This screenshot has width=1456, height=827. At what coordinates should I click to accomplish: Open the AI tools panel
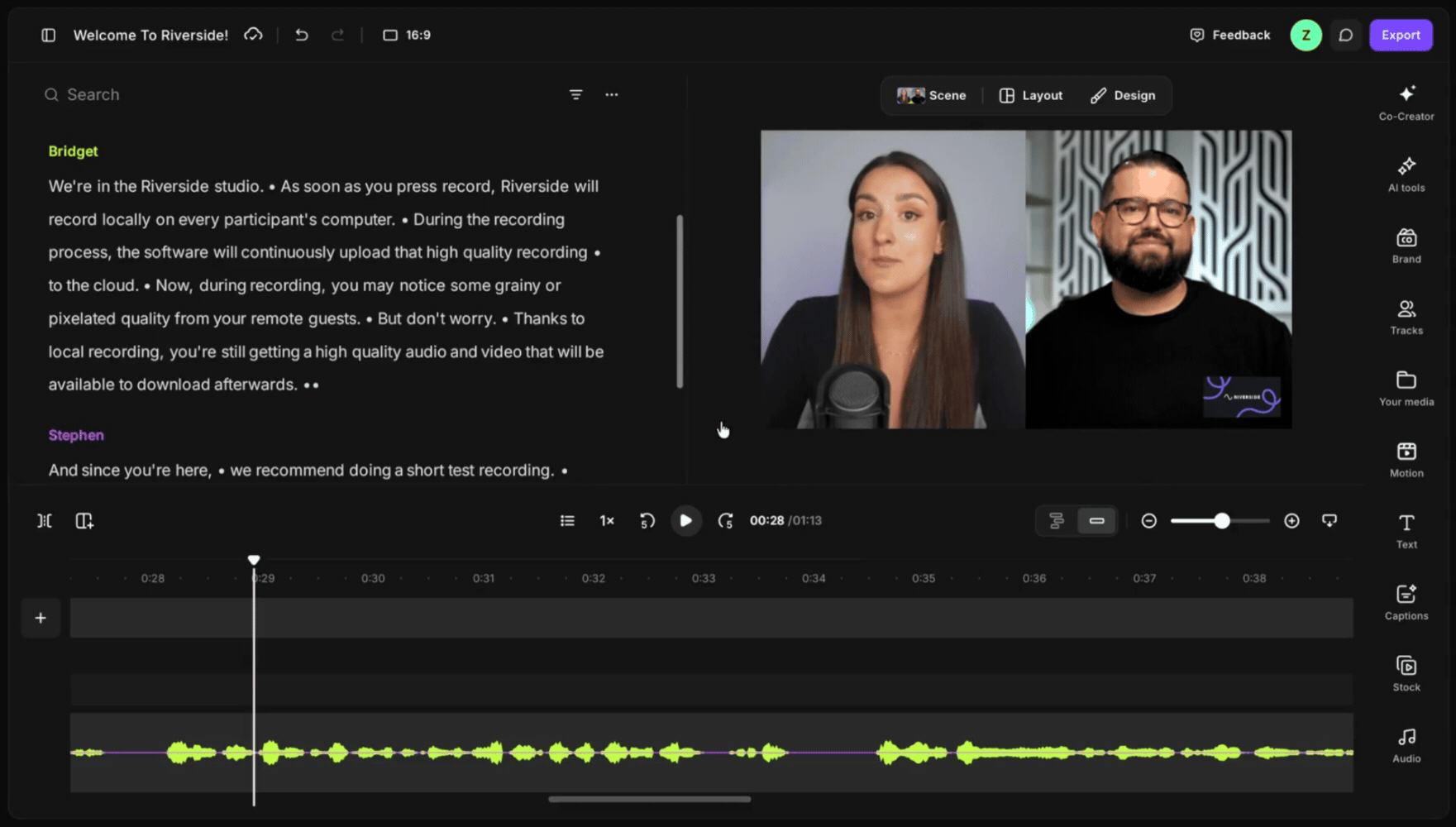[x=1406, y=174]
